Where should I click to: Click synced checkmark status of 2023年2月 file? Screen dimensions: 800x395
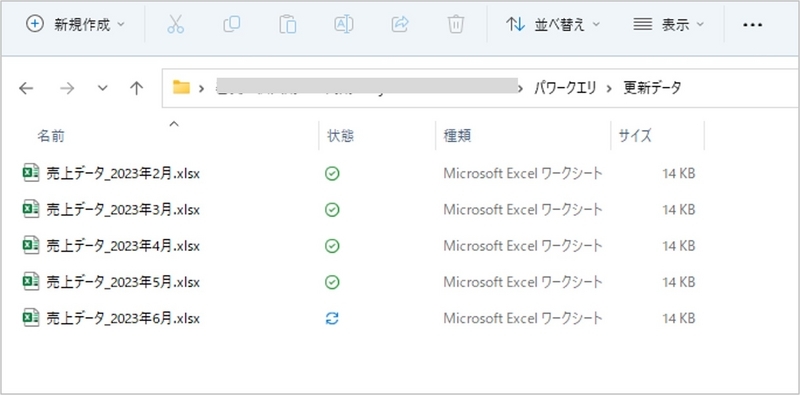tap(332, 174)
